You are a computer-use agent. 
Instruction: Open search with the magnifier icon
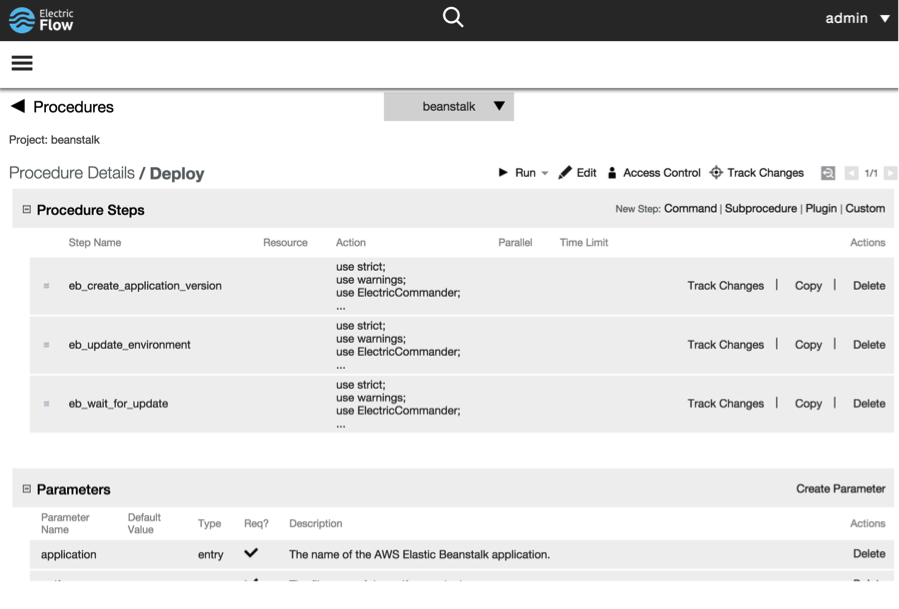(x=453, y=17)
